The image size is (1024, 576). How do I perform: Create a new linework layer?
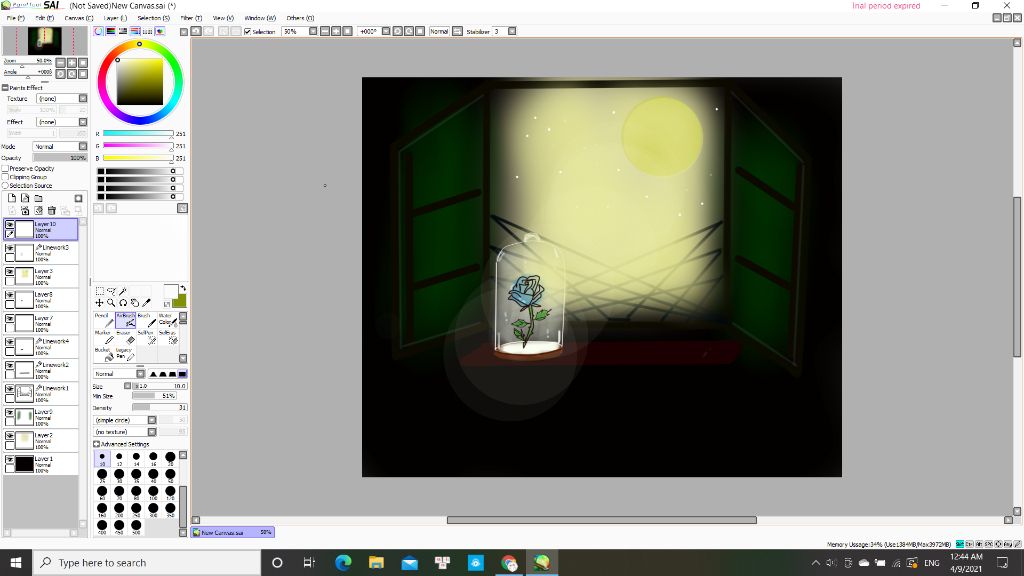(25, 199)
